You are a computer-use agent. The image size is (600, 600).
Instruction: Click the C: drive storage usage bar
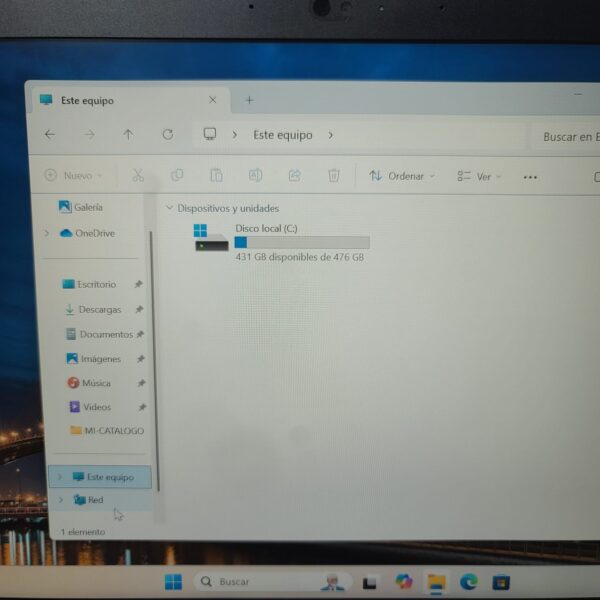pyautogui.click(x=302, y=243)
